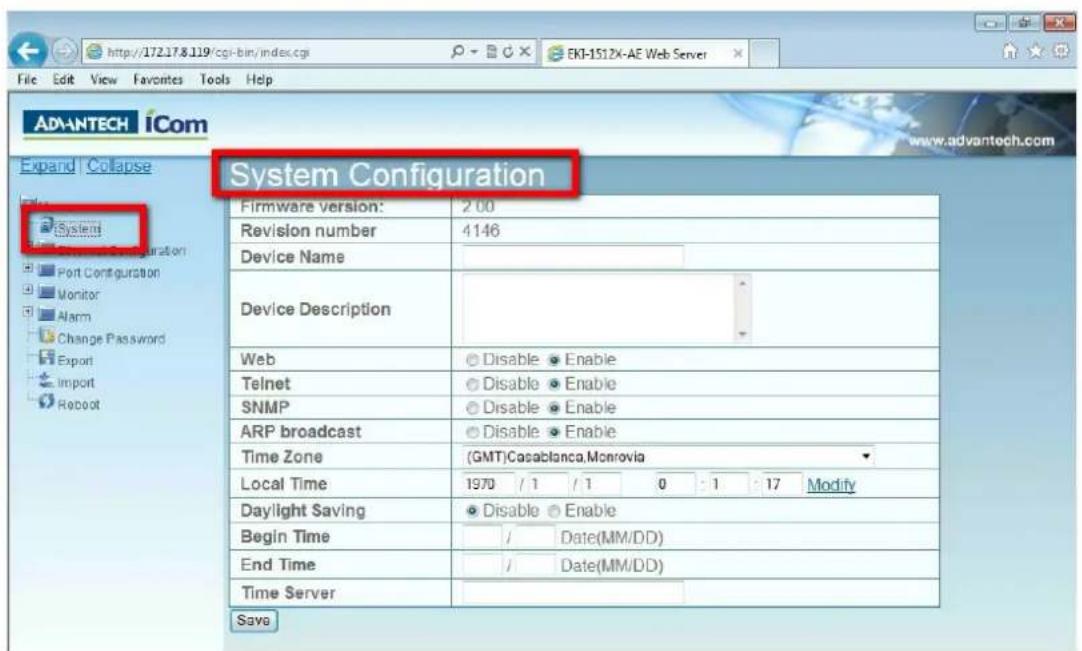This screenshot has height=651, width=1082.
Task: Open Favorites star icon
Action: coord(1035,51)
